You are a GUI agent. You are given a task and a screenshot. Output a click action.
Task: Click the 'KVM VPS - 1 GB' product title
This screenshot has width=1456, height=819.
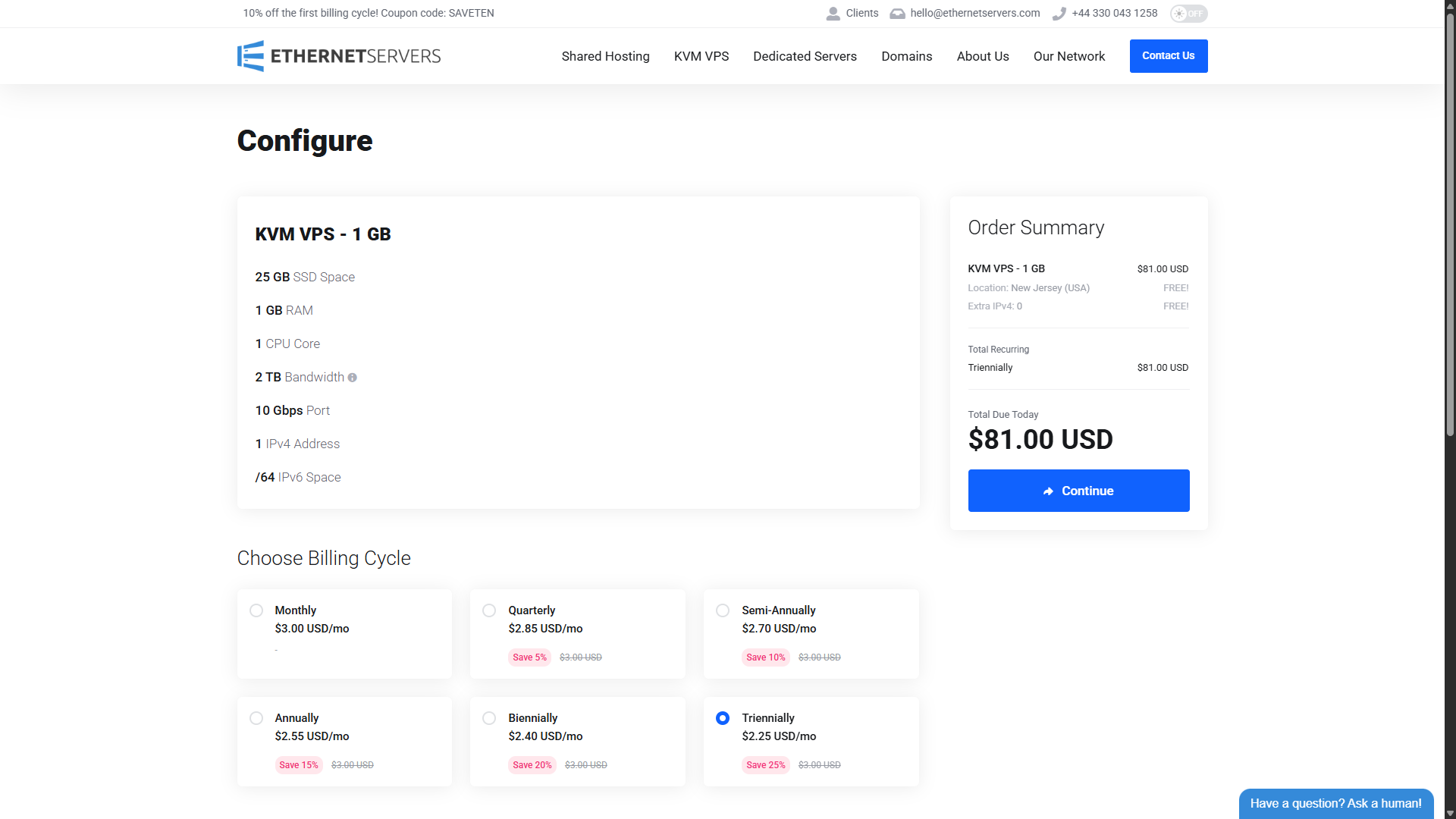click(x=323, y=234)
